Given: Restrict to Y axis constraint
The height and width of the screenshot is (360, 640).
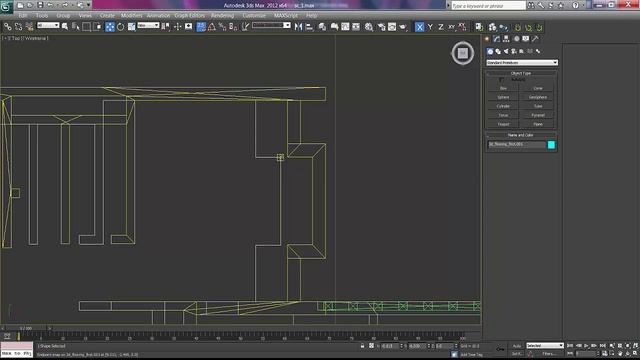Looking at the screenshot, I should coord(430,27).
